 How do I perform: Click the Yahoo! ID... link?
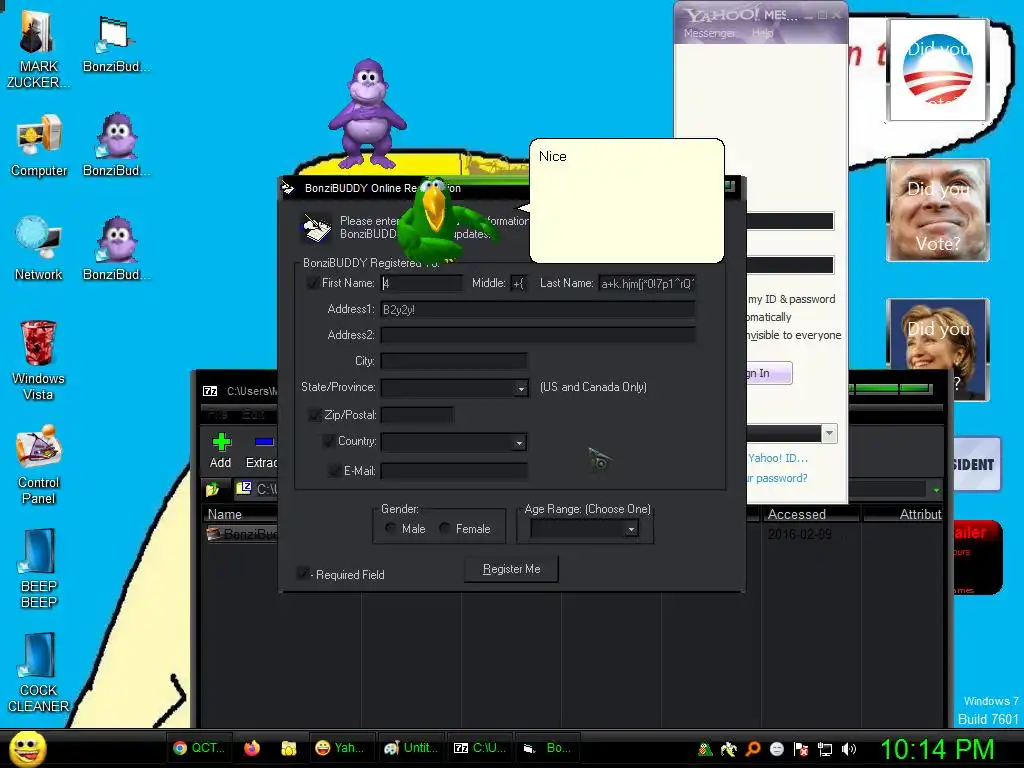778,458
